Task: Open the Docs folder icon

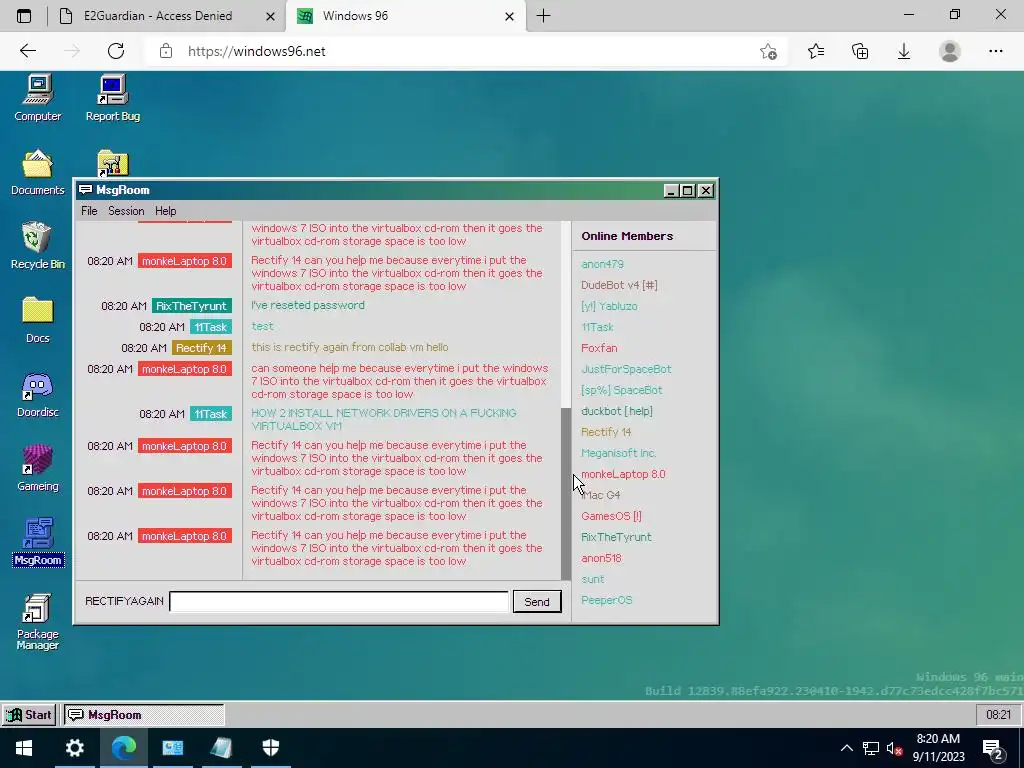Action: tap(37, 320)
